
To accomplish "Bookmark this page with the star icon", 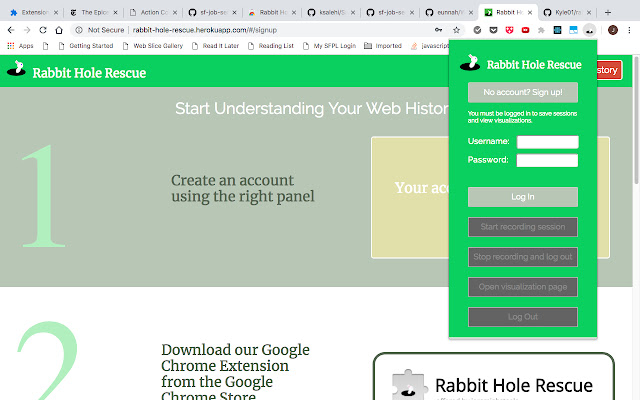I will 456,30.
